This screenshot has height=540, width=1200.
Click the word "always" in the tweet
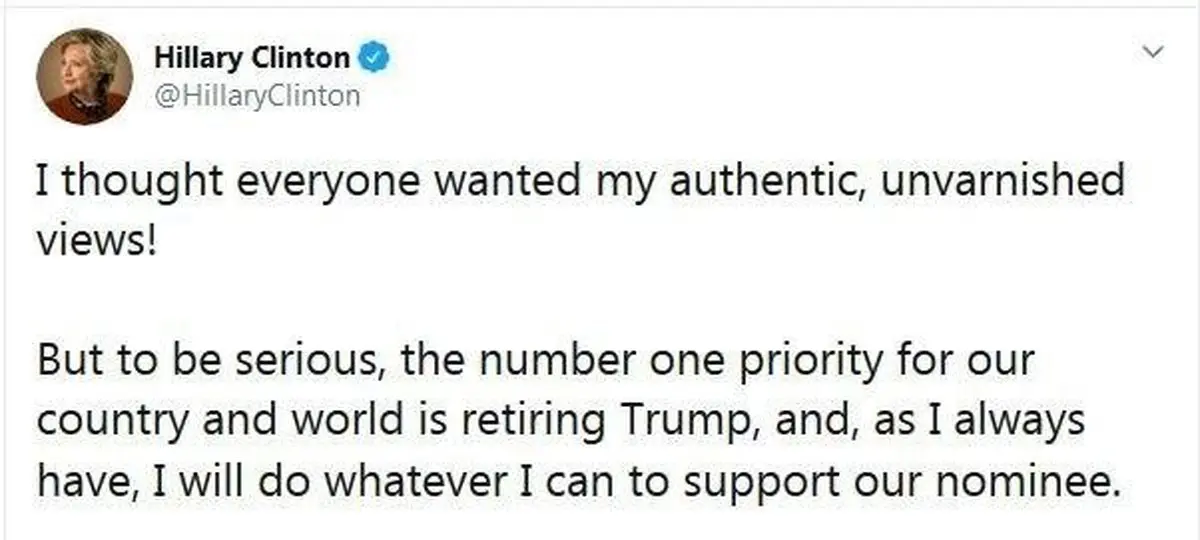[1022, 422]
